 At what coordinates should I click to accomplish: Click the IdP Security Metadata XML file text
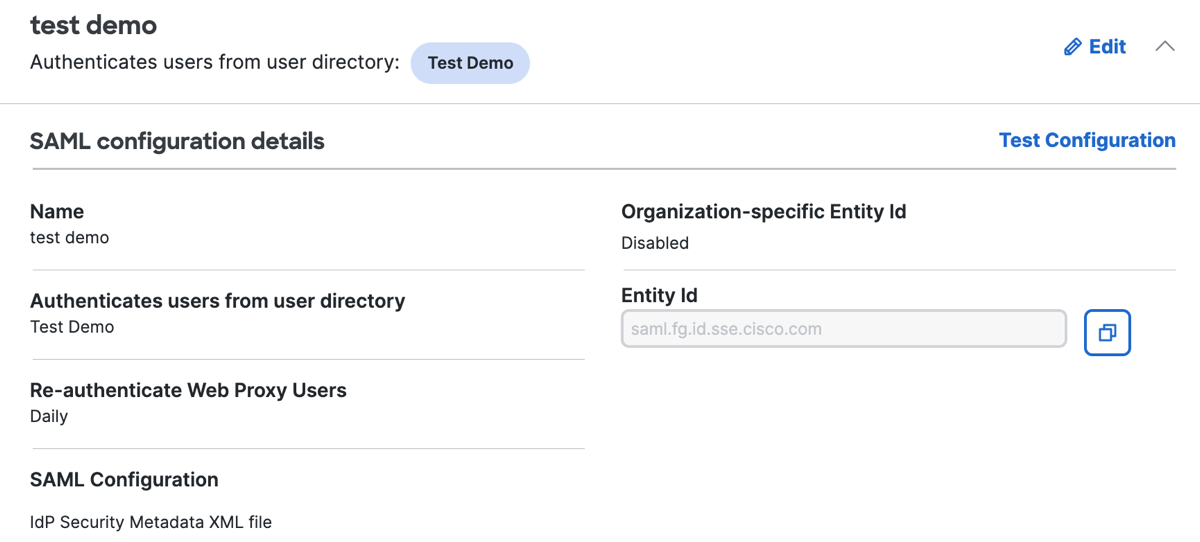151,522
